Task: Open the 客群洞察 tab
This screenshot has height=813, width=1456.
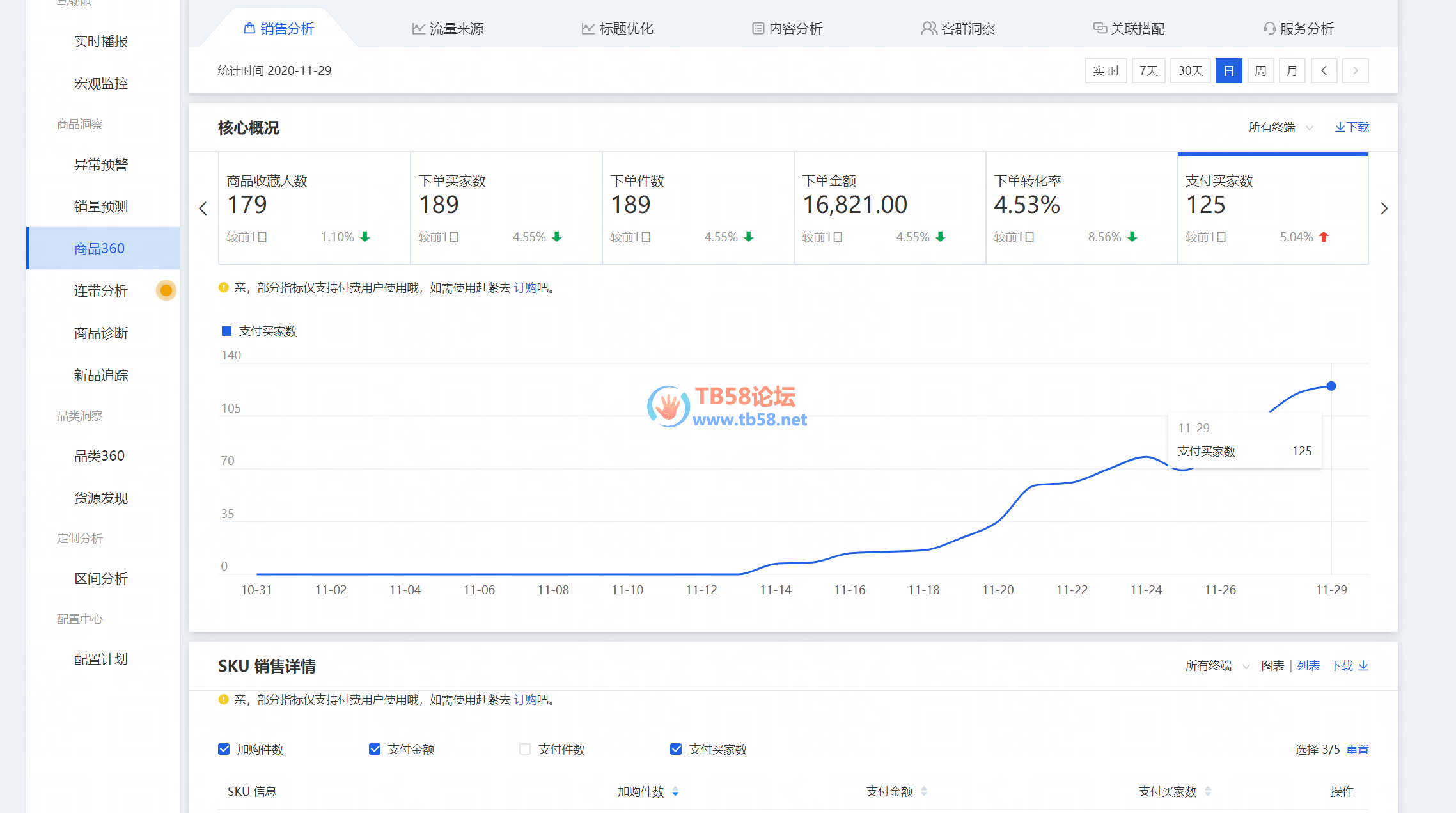Action: pyautogui.click(x=958, y=29)
